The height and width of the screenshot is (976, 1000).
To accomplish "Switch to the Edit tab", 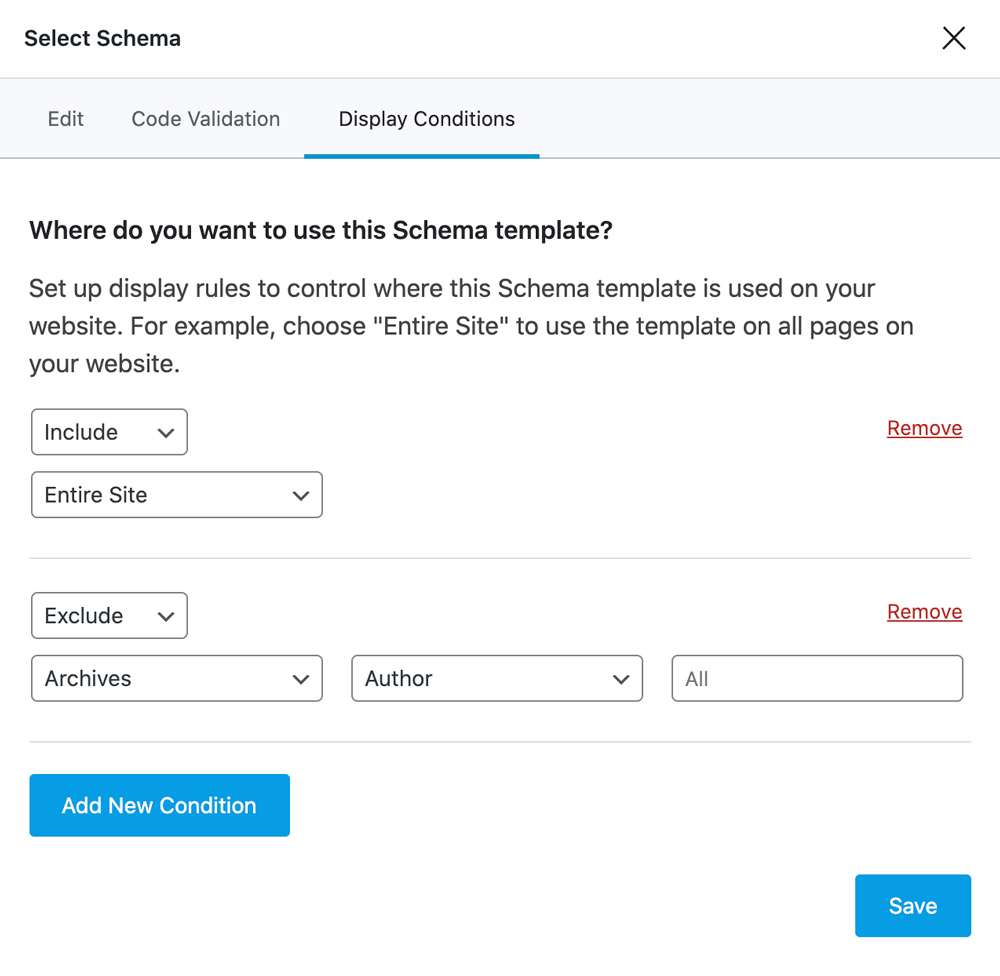I will click(x=65, y=118).
